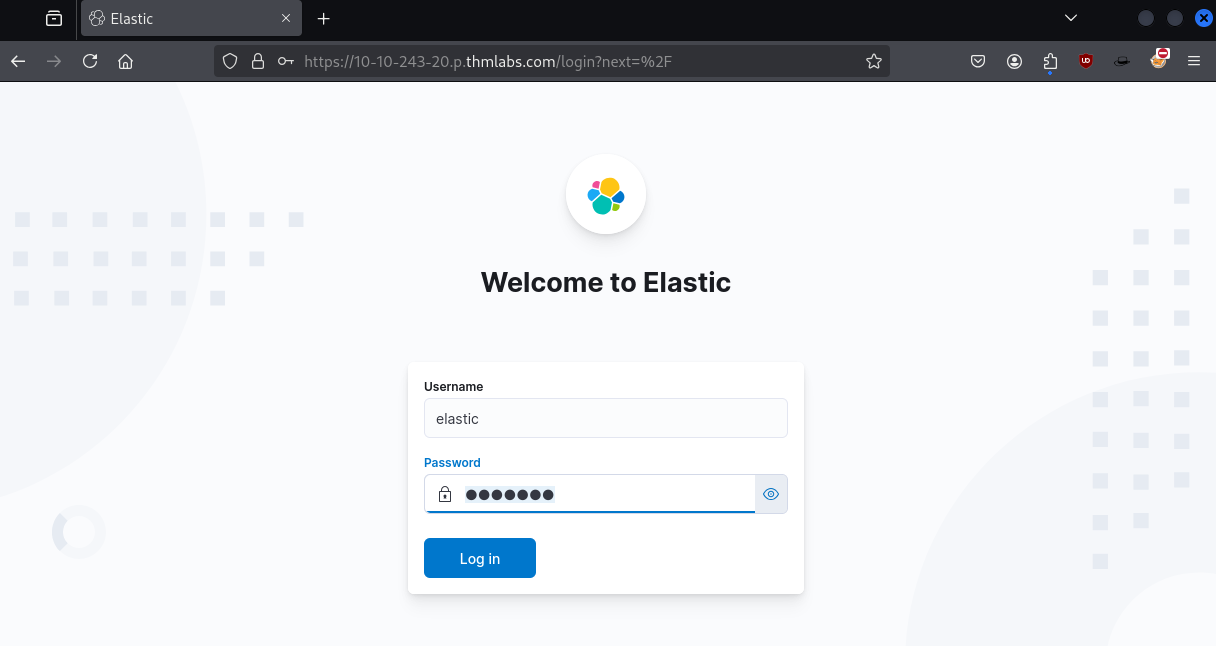Screen dimensions: 1216x646
Task: Click the black hat extension icon
Action: [1122, 61]
